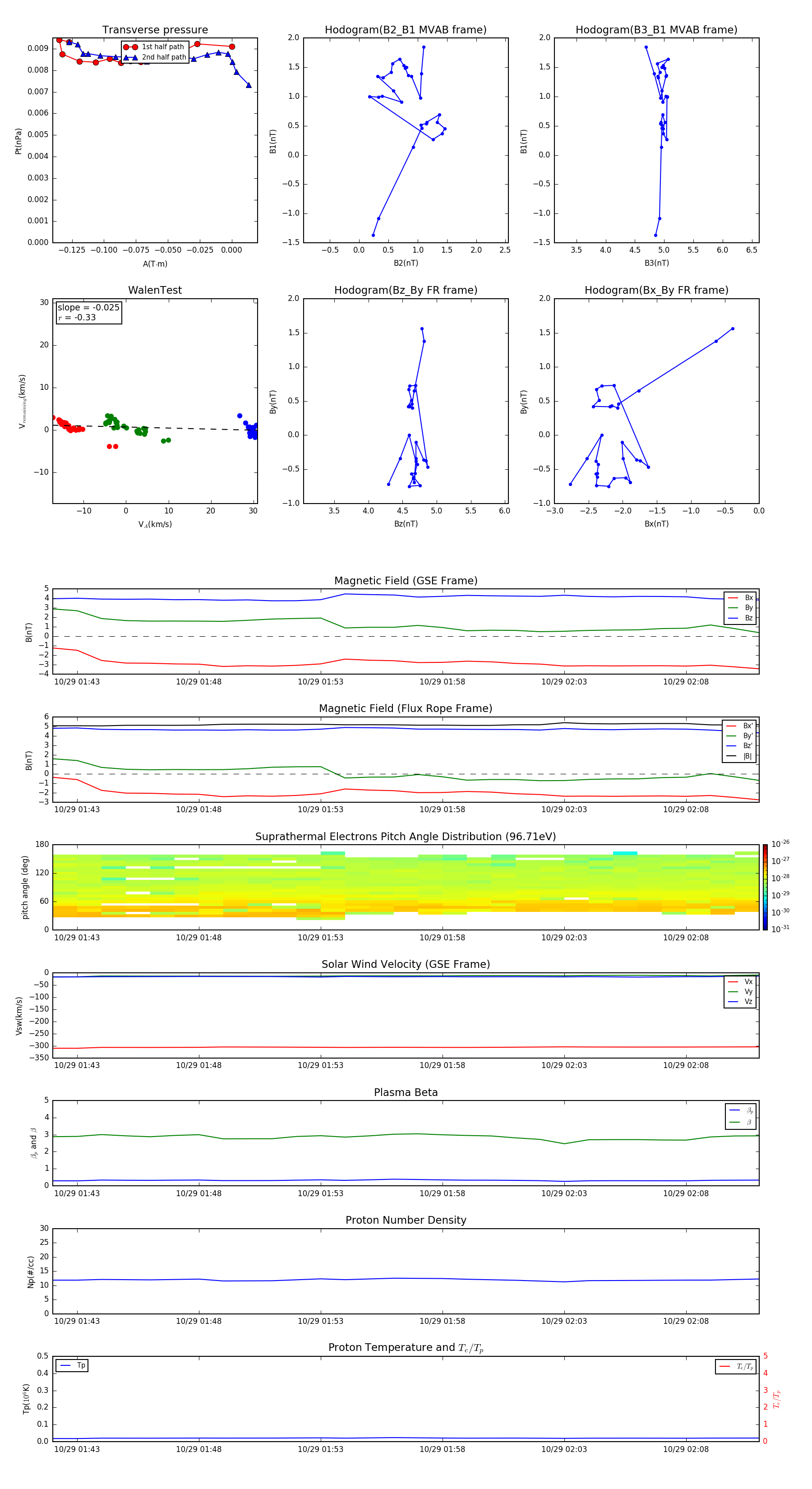Click the 'βp' legend entry in Plasma Beta
The width and height of the screenshot is (812, 1489).
pos(741,1110)
